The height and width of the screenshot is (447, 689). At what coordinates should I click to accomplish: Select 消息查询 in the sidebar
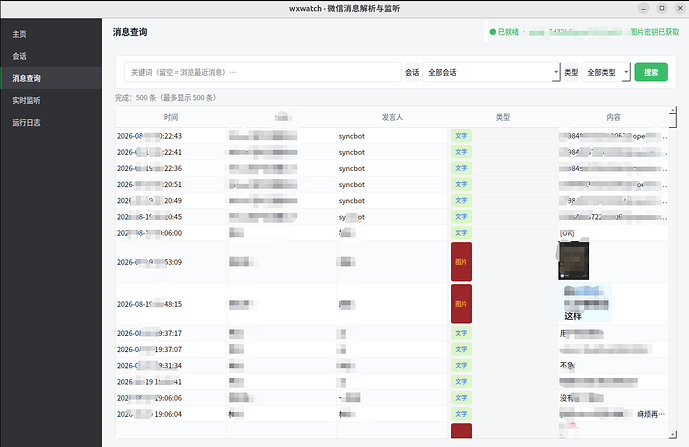(51, 78)
